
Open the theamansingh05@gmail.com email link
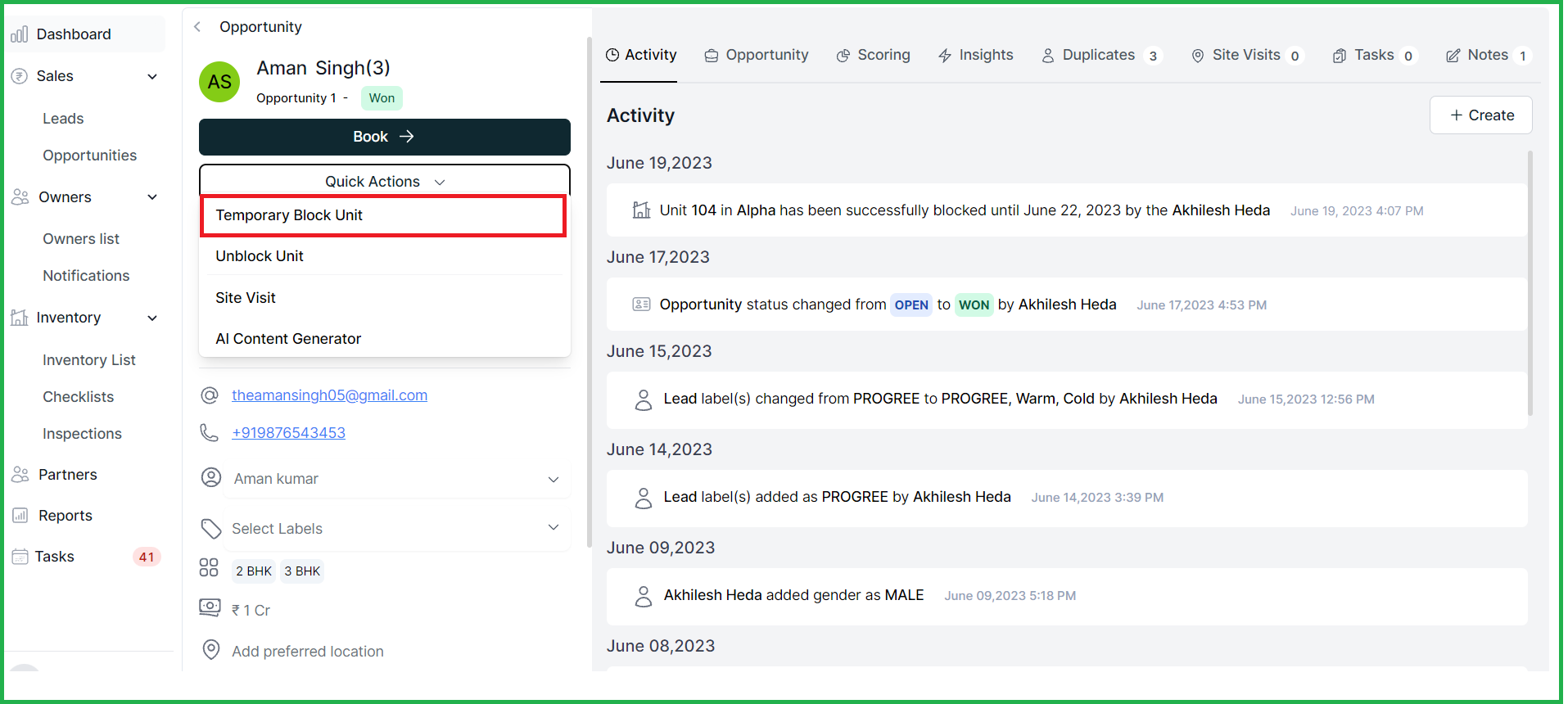click(x=329, y=395)
